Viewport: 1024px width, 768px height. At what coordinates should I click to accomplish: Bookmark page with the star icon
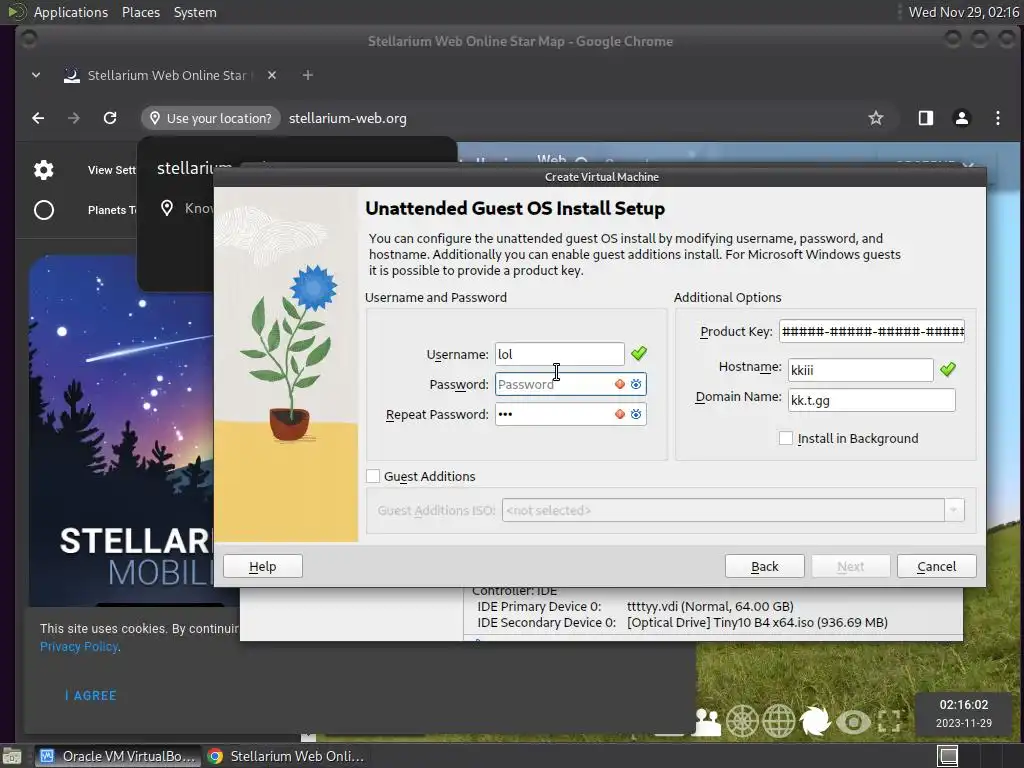[876, 118]
